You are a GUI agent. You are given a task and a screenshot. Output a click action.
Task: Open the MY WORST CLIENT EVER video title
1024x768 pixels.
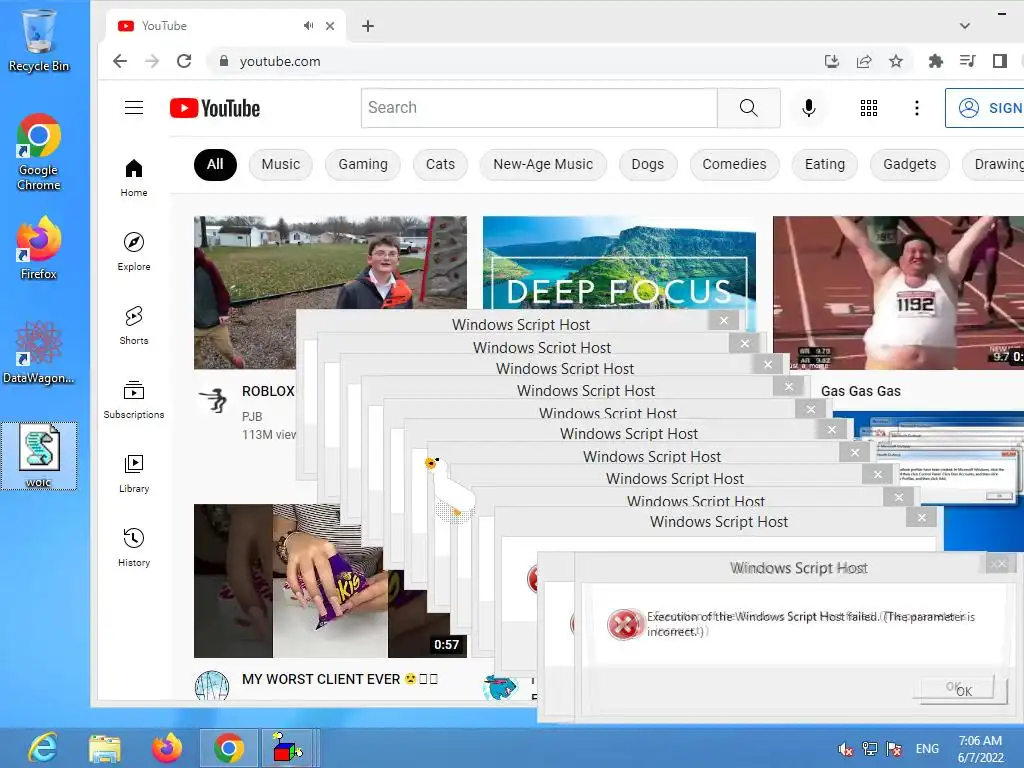click(x=340, y=679)
